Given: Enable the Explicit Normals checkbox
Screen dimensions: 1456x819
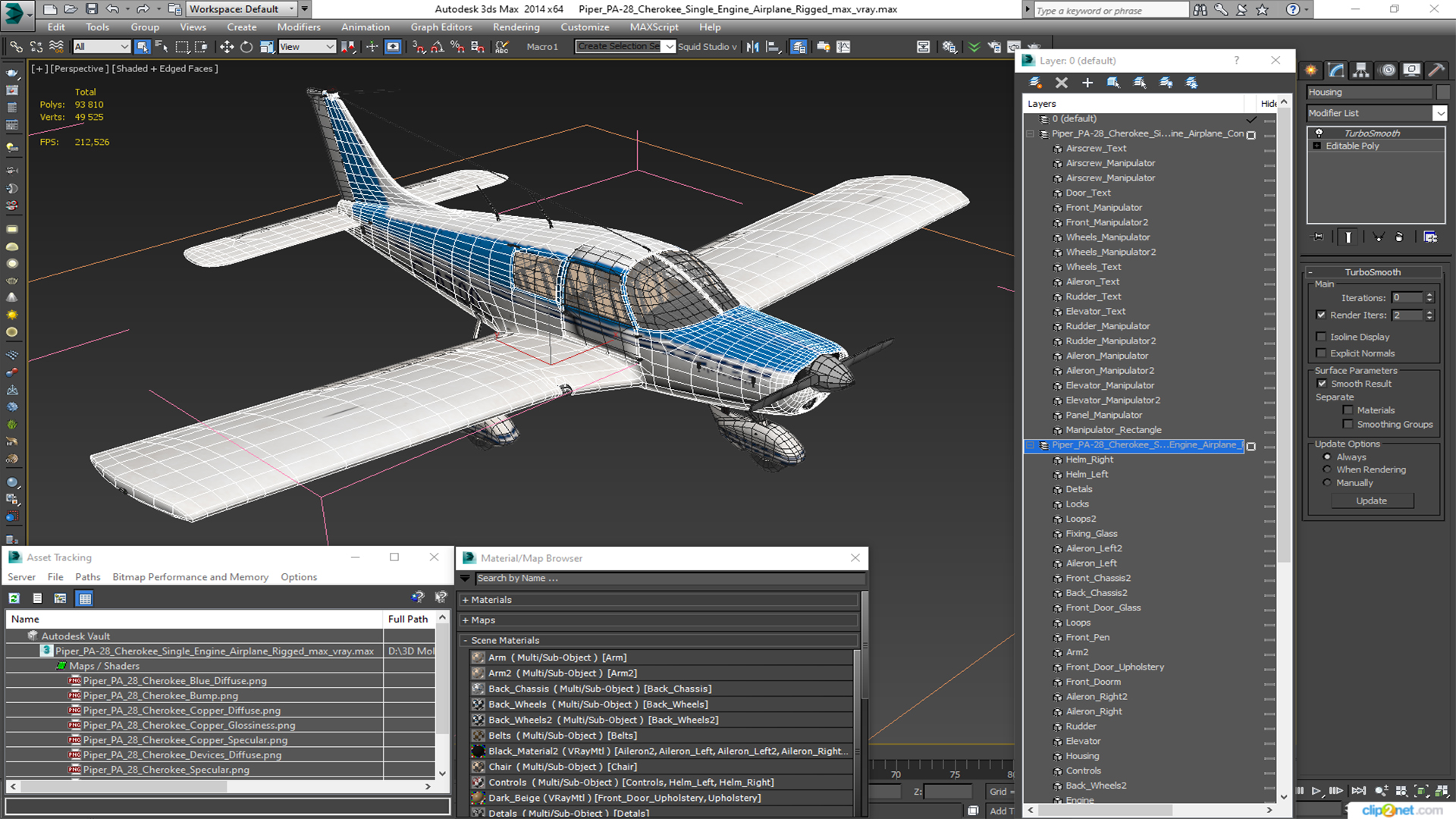Looking at the screenshot, I should [x=1321, y=353].
